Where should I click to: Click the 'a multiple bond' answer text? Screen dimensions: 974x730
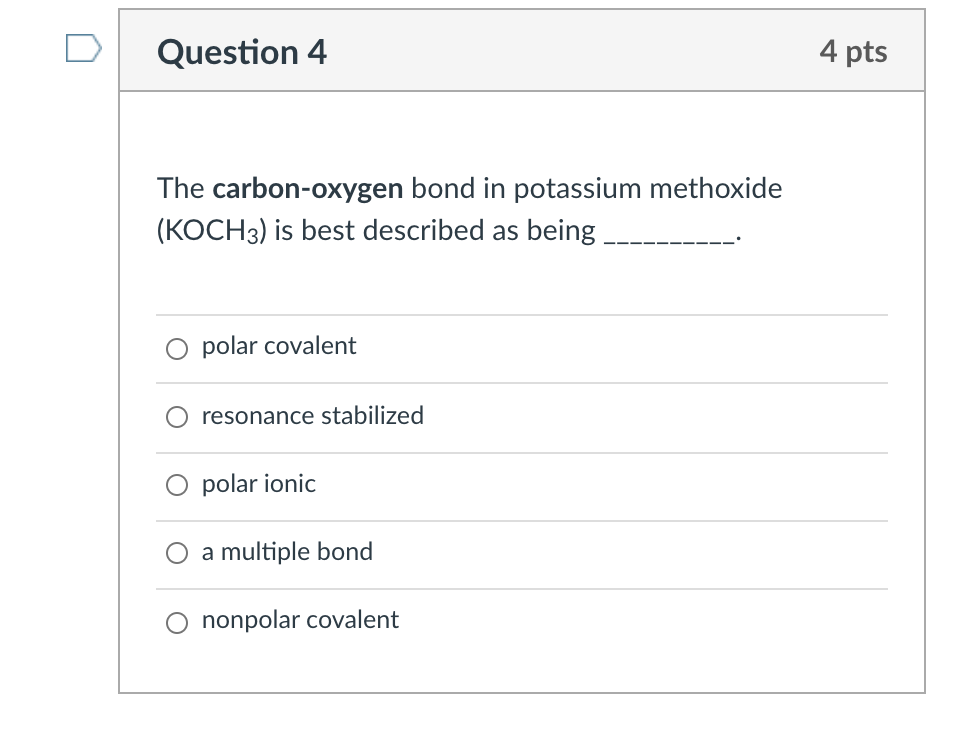coord(287,552)
